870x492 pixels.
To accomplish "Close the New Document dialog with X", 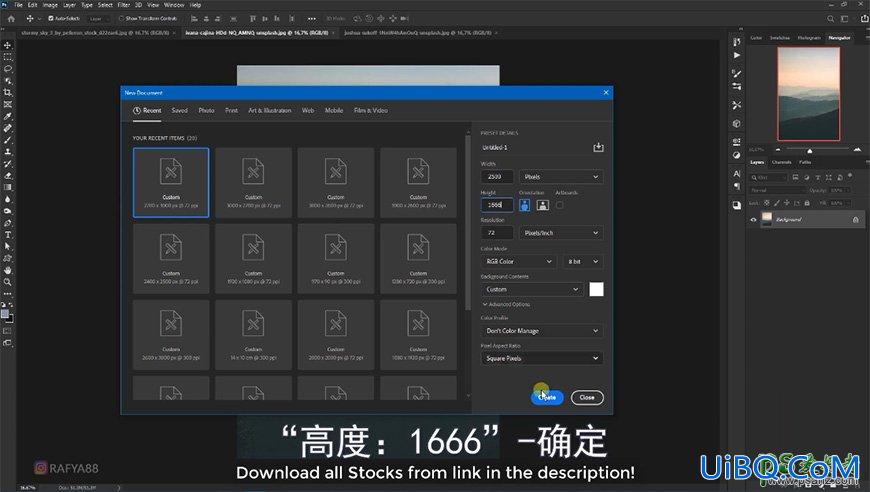I will [606, 93].
